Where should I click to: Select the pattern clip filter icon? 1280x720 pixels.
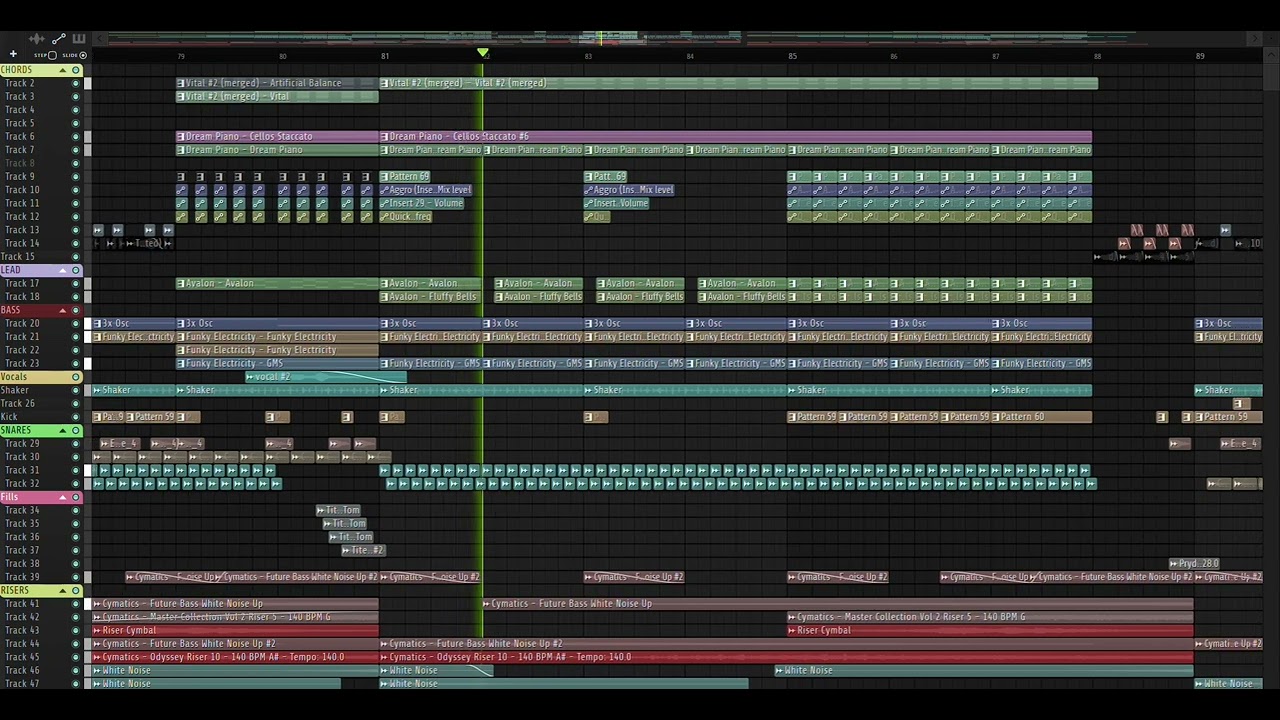79,39
